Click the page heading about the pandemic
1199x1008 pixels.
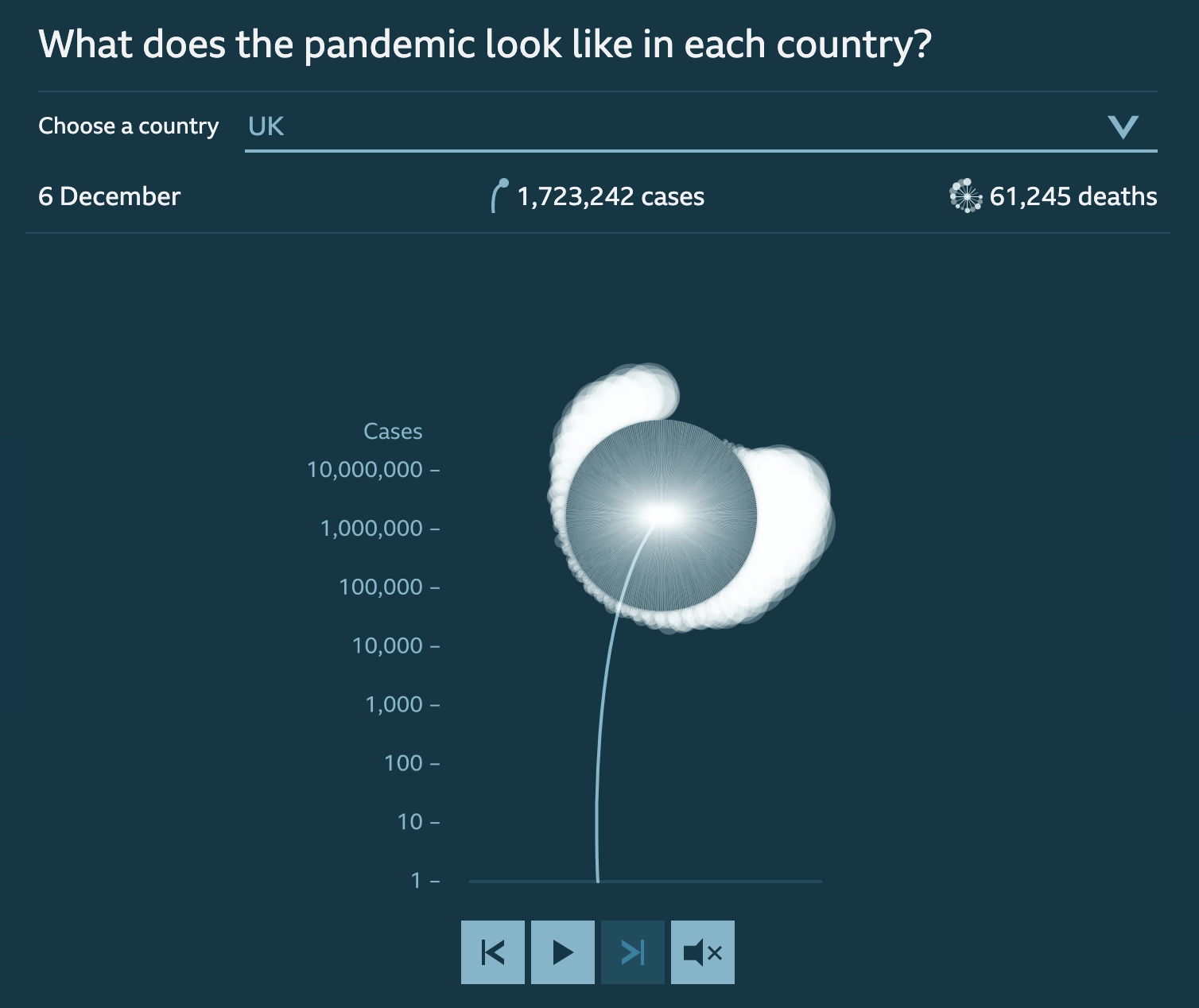(x=485, y=45)
